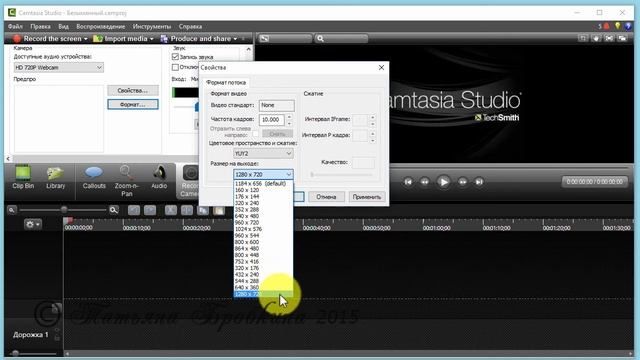The image size is (640, 360).
Task: Click the yellow lightbulb tips icon
Action: click(618, 26)
